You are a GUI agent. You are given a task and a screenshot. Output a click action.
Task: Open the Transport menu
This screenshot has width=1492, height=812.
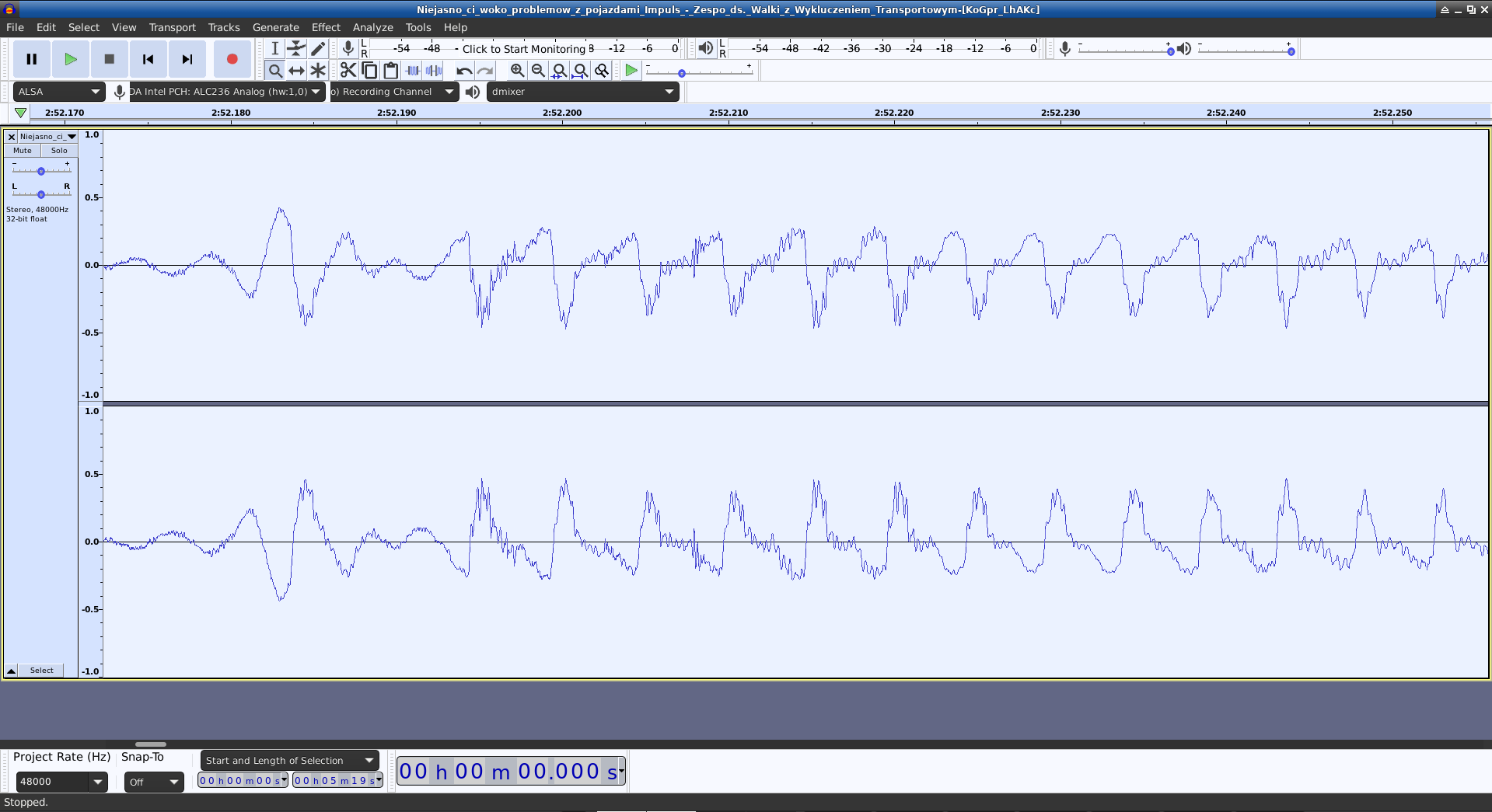[173, 27]
